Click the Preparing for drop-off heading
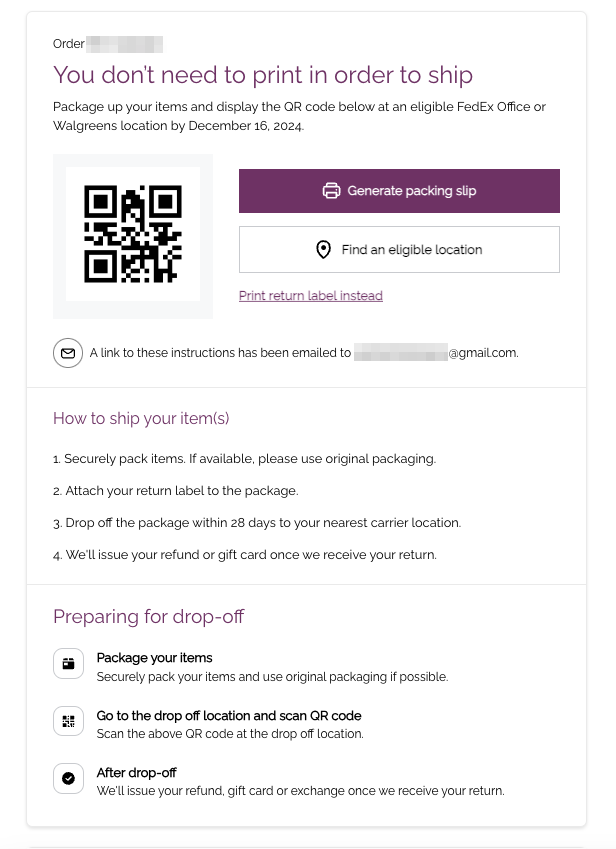Screen dimensions: 616x849 [x=148, y=617]
